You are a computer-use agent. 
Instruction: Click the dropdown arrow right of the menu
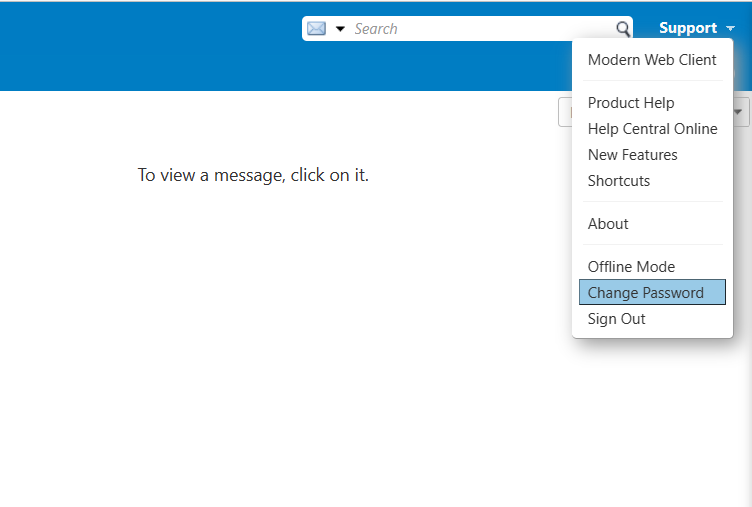[x=741, y=112]
